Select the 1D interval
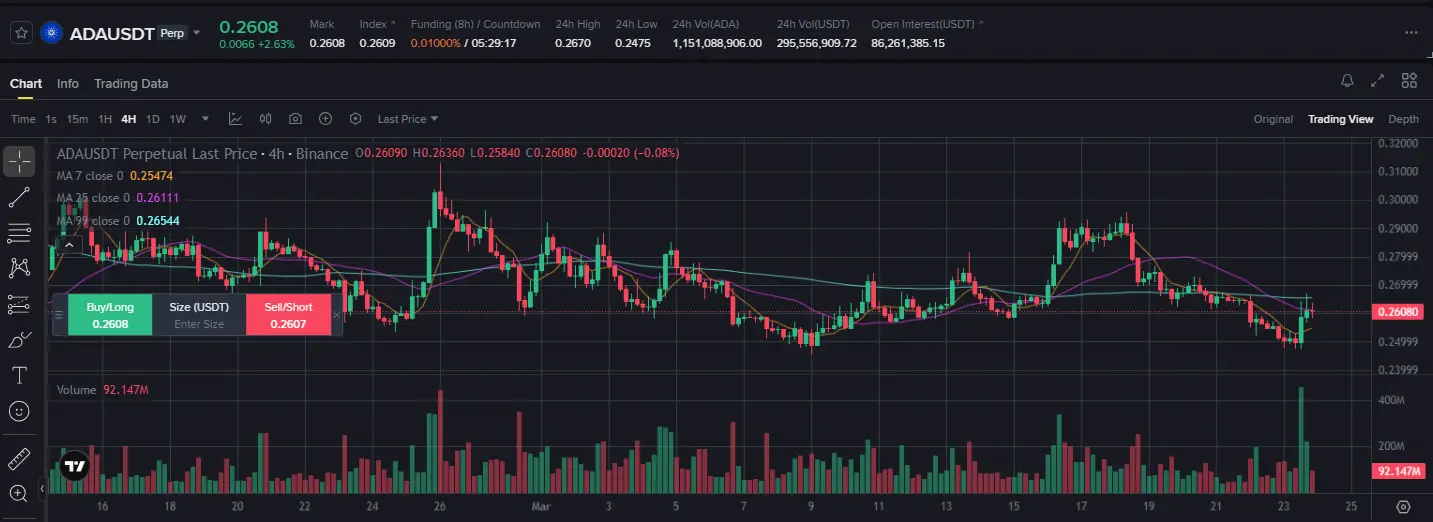 (x=153, y=119)
